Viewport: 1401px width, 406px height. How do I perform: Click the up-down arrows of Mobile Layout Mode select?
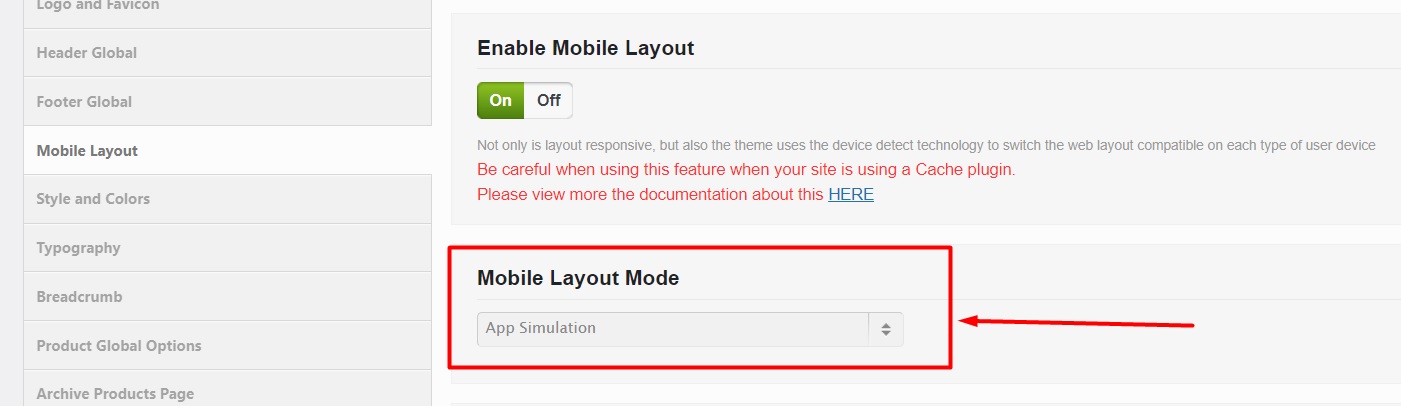click(886, 329)
